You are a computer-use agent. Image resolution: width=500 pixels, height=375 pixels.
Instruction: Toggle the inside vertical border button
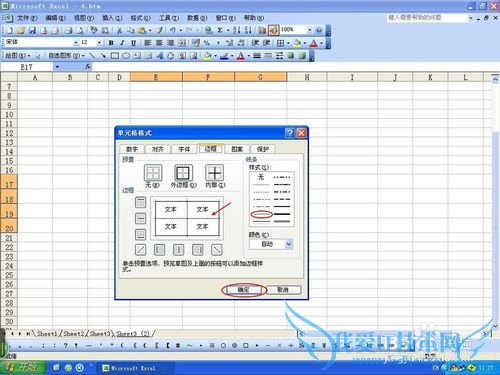(x=179, y=250)
